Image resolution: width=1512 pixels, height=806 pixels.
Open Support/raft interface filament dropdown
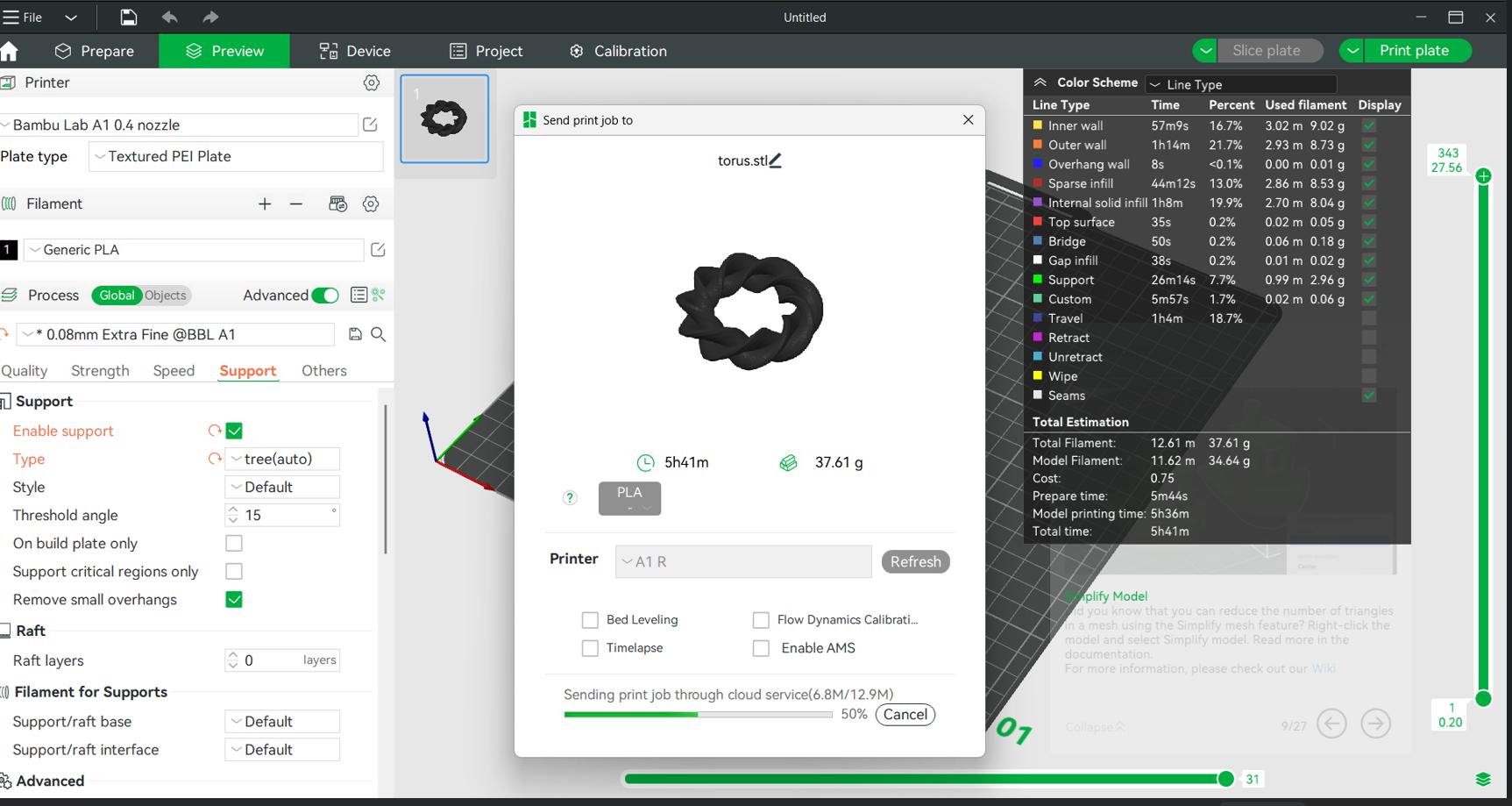click(282, 750)
